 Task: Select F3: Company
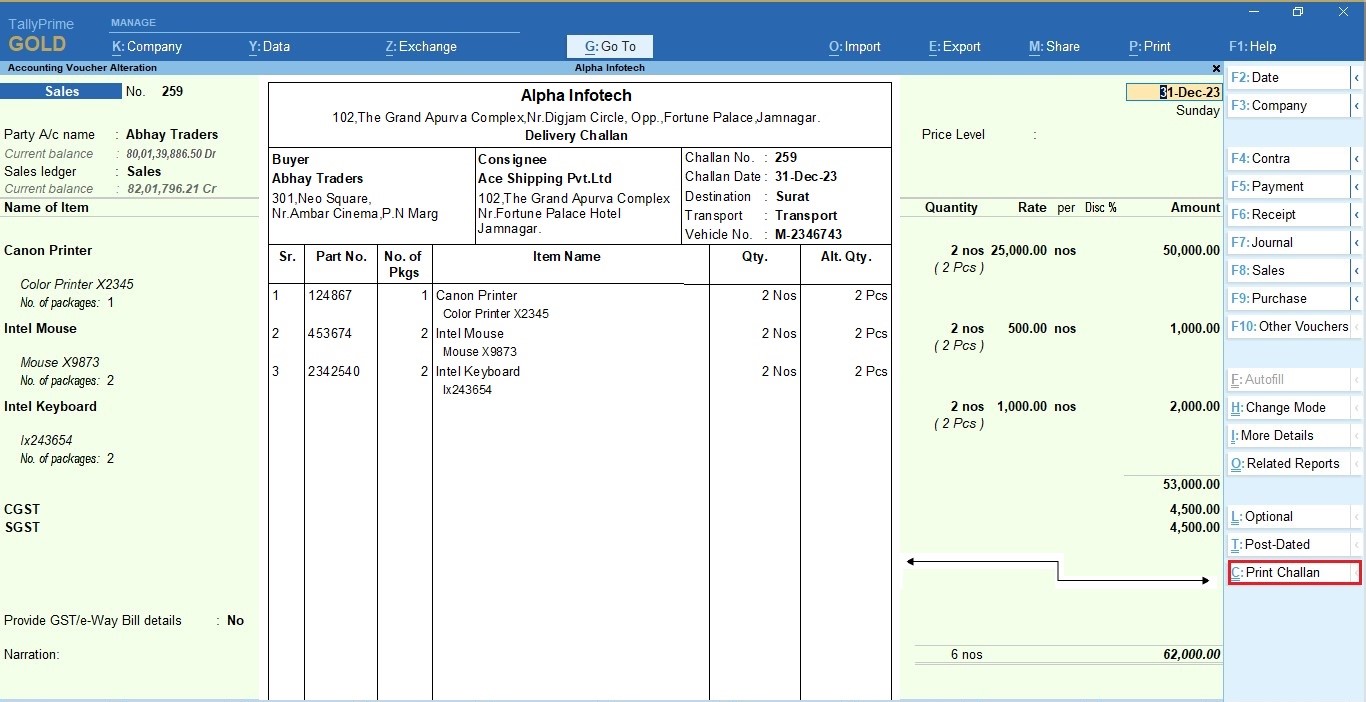pos(1290,105)
